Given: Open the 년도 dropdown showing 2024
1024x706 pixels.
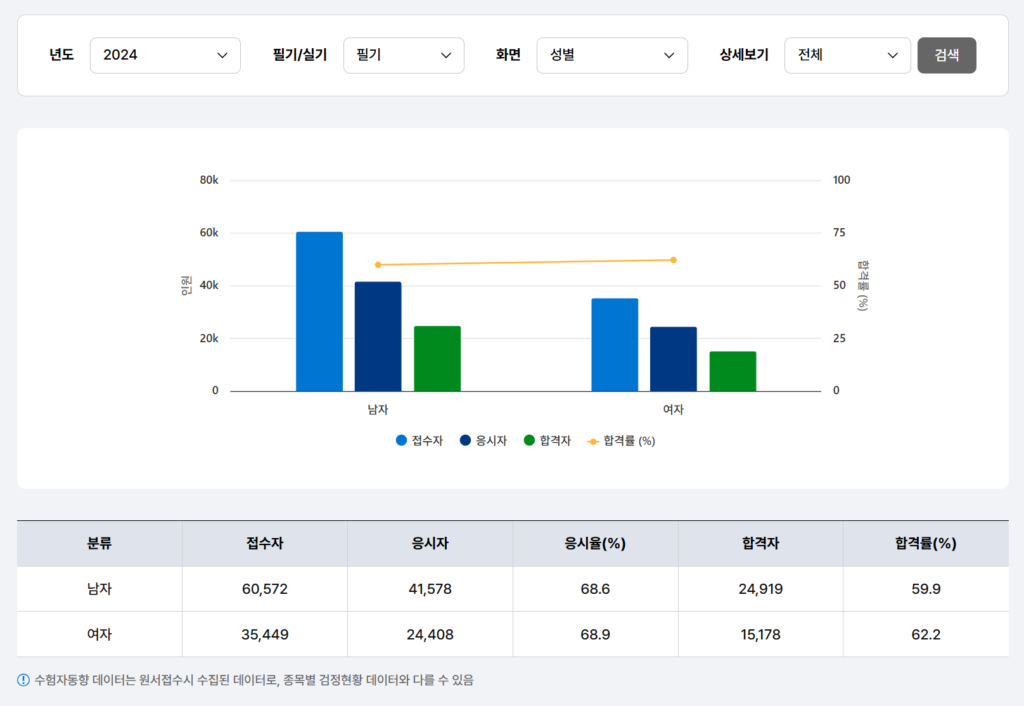Looking at the screenshot, I should coord(165,55).
